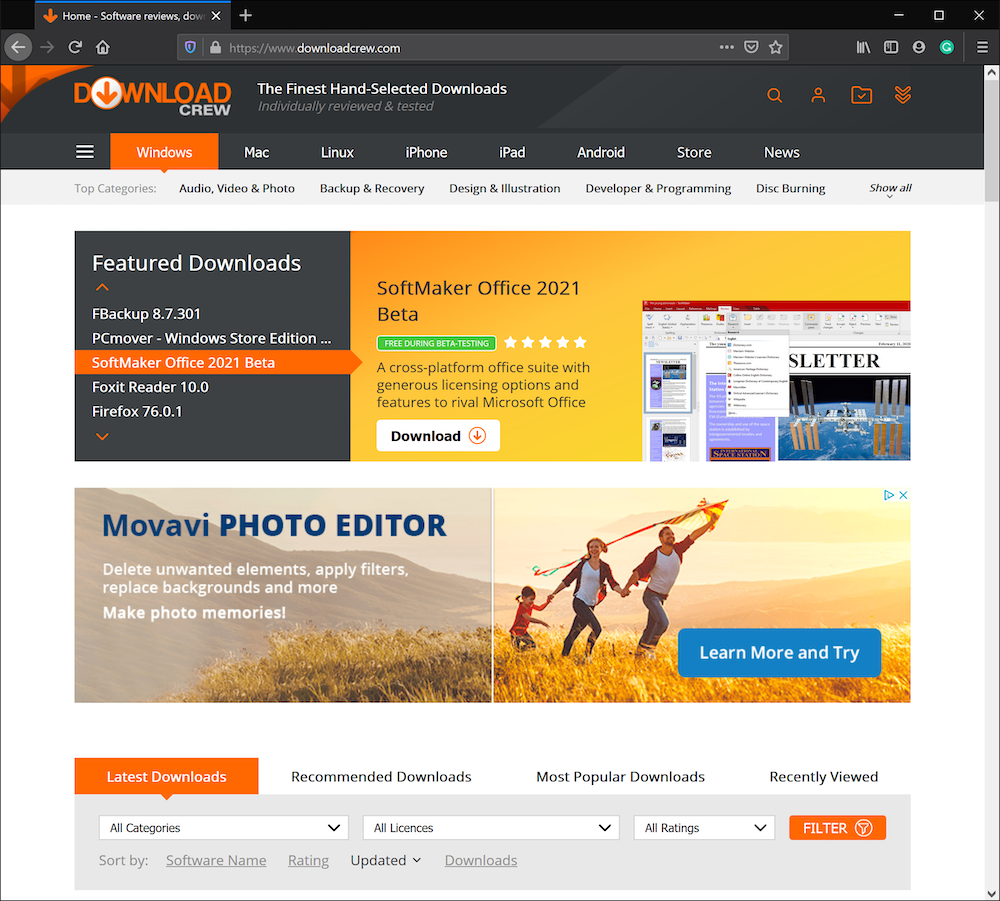Screen dimensions: 1000x901
Task: Open the Firefox Library icon
Action: 863,47
